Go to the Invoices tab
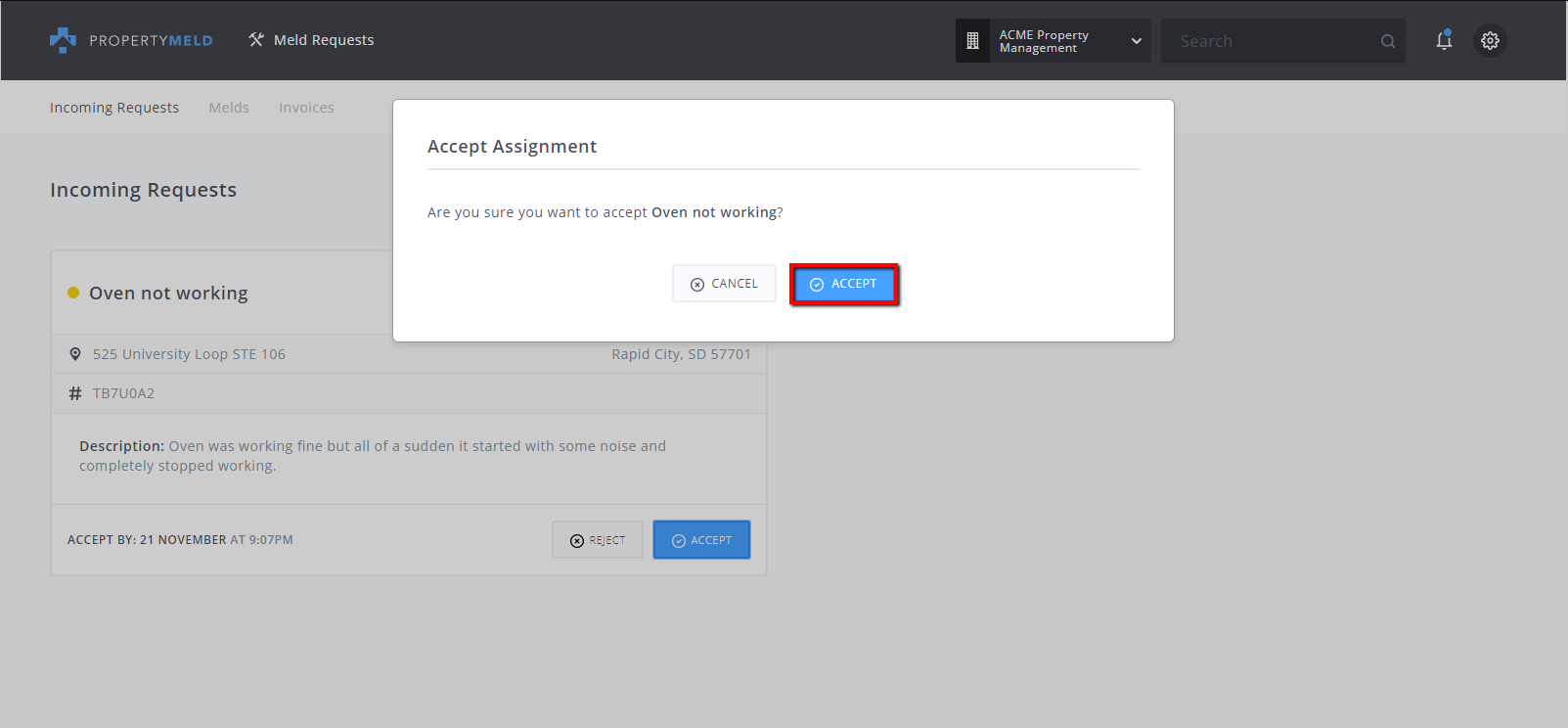 306,108
